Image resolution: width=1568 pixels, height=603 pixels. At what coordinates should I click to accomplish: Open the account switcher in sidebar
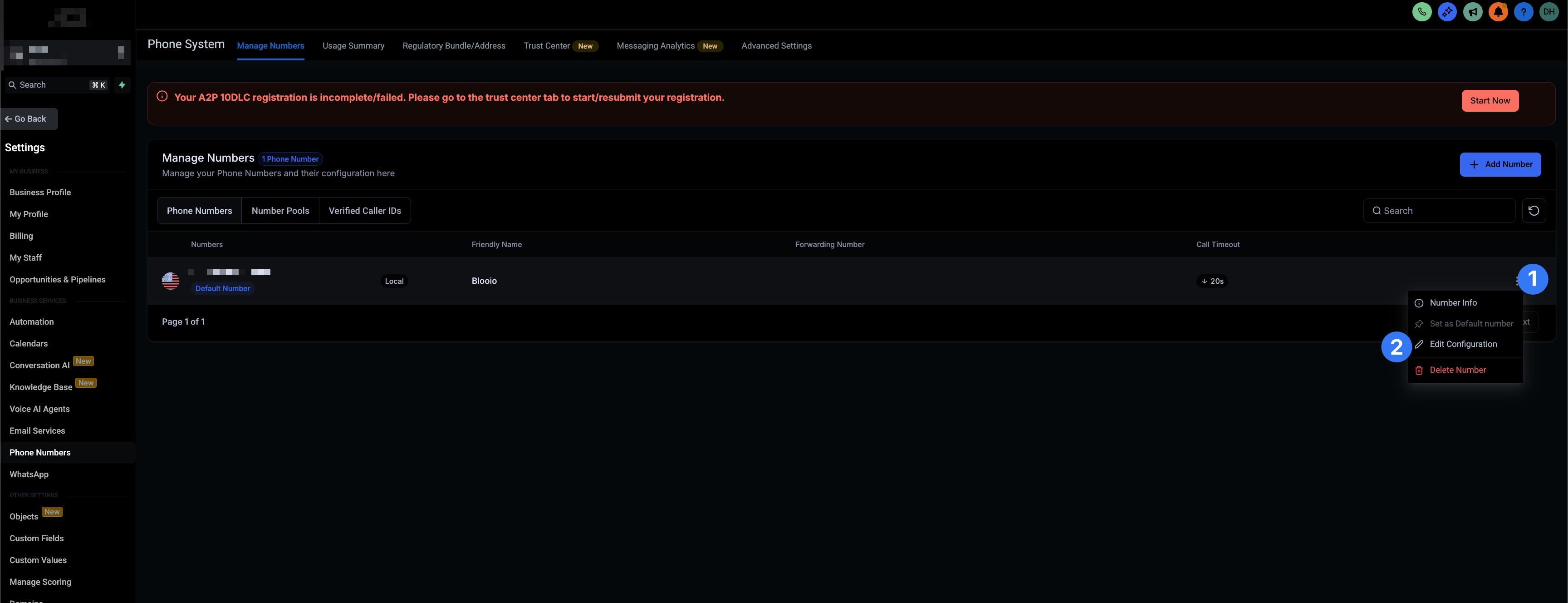[67, 53]
